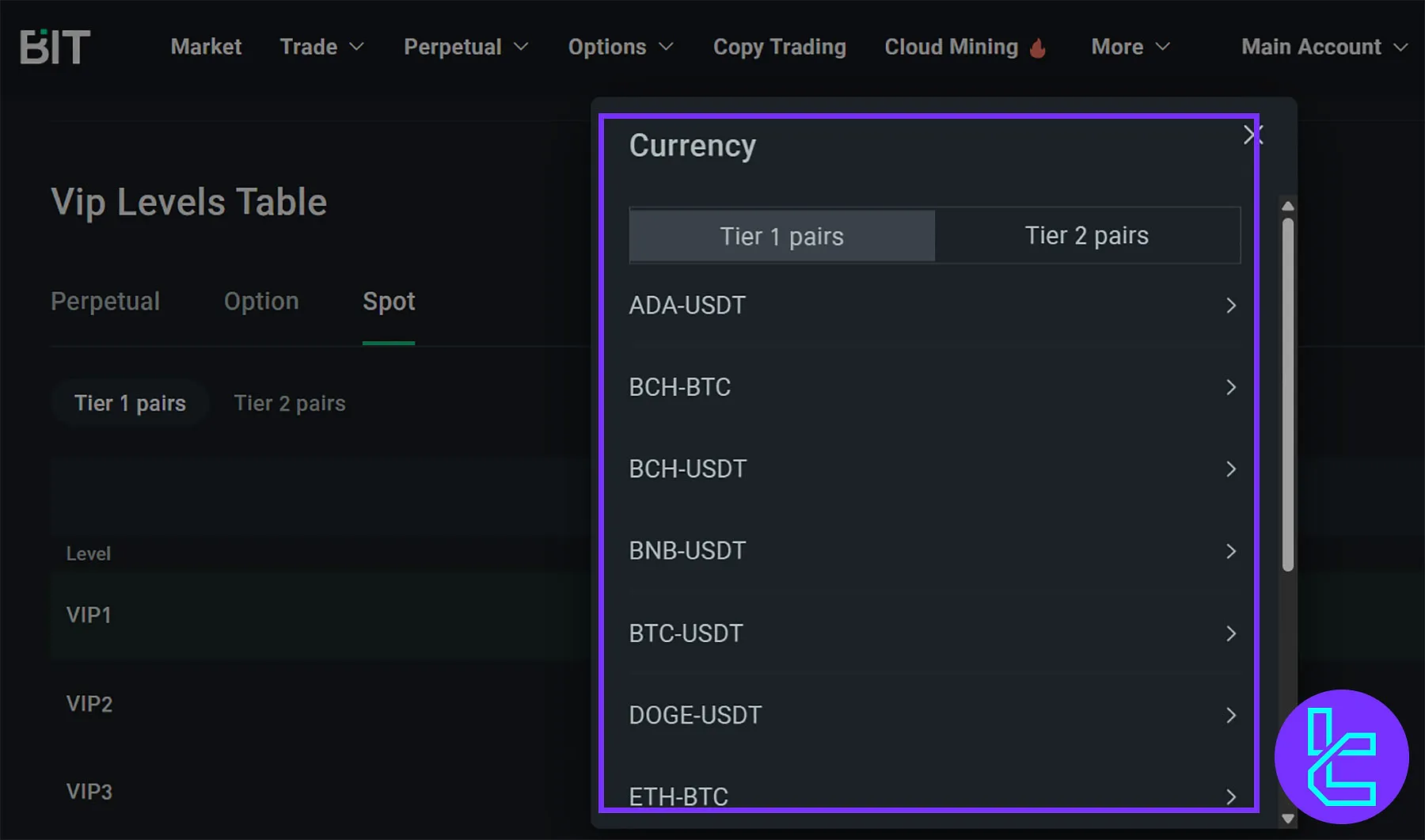Click the Cloud Mining flame icon
Viewport: 1425px width, 840px height.
coord(1038,48)
